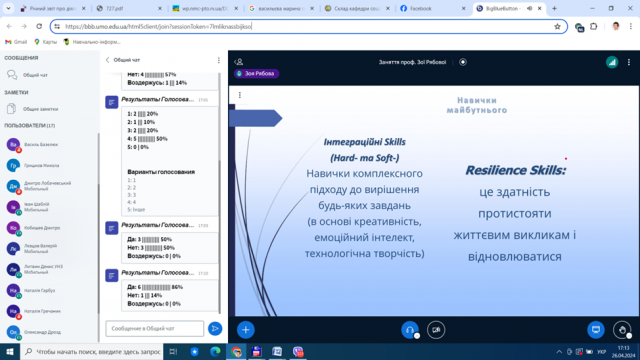Open the BigBlueButton options three-dot menu

pos(629,62)
